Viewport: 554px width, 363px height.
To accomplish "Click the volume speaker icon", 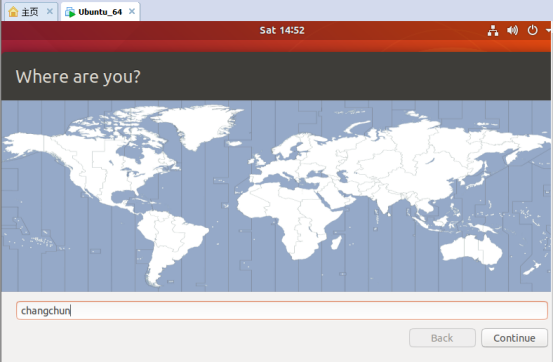I will (512, 30).
